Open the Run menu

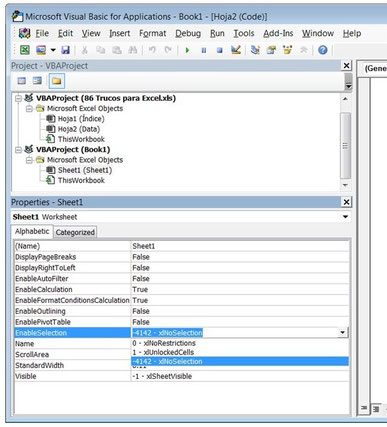click(217, 33)
